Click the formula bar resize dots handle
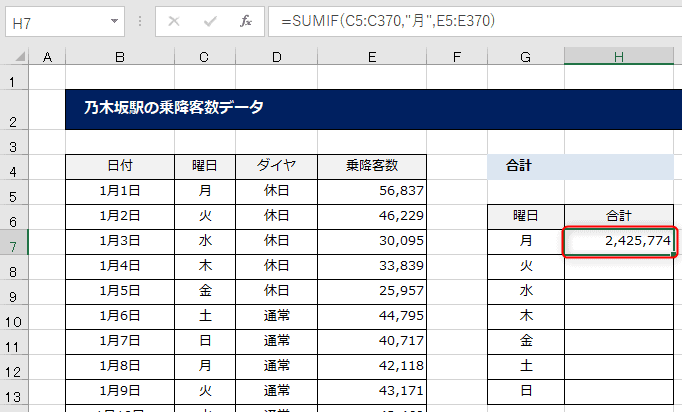The height and width of the screenshot is (412, 682). [x=140, y=21]
